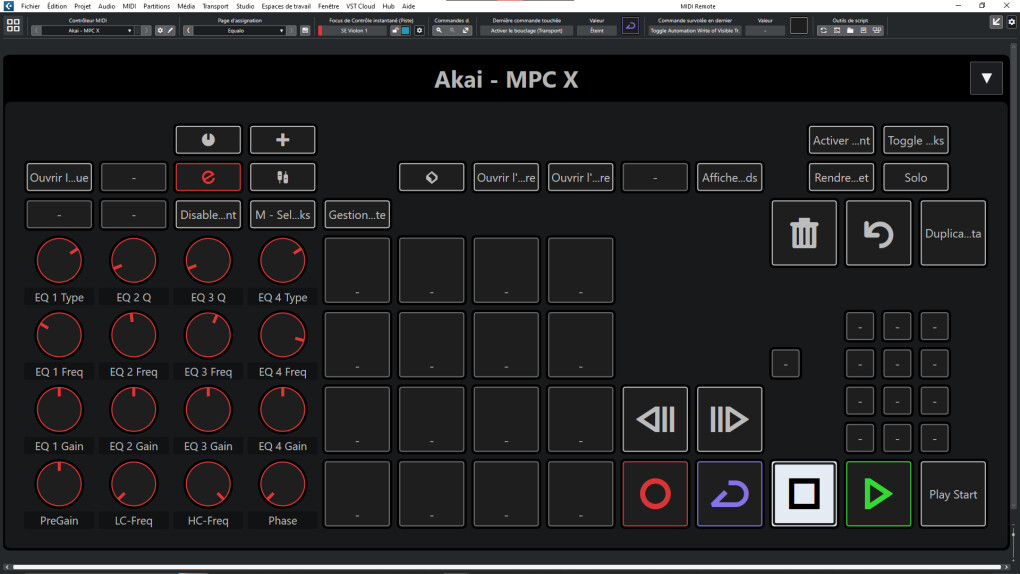Click the plus icon pad
The image size is (1020, 574).
[282, 140]
